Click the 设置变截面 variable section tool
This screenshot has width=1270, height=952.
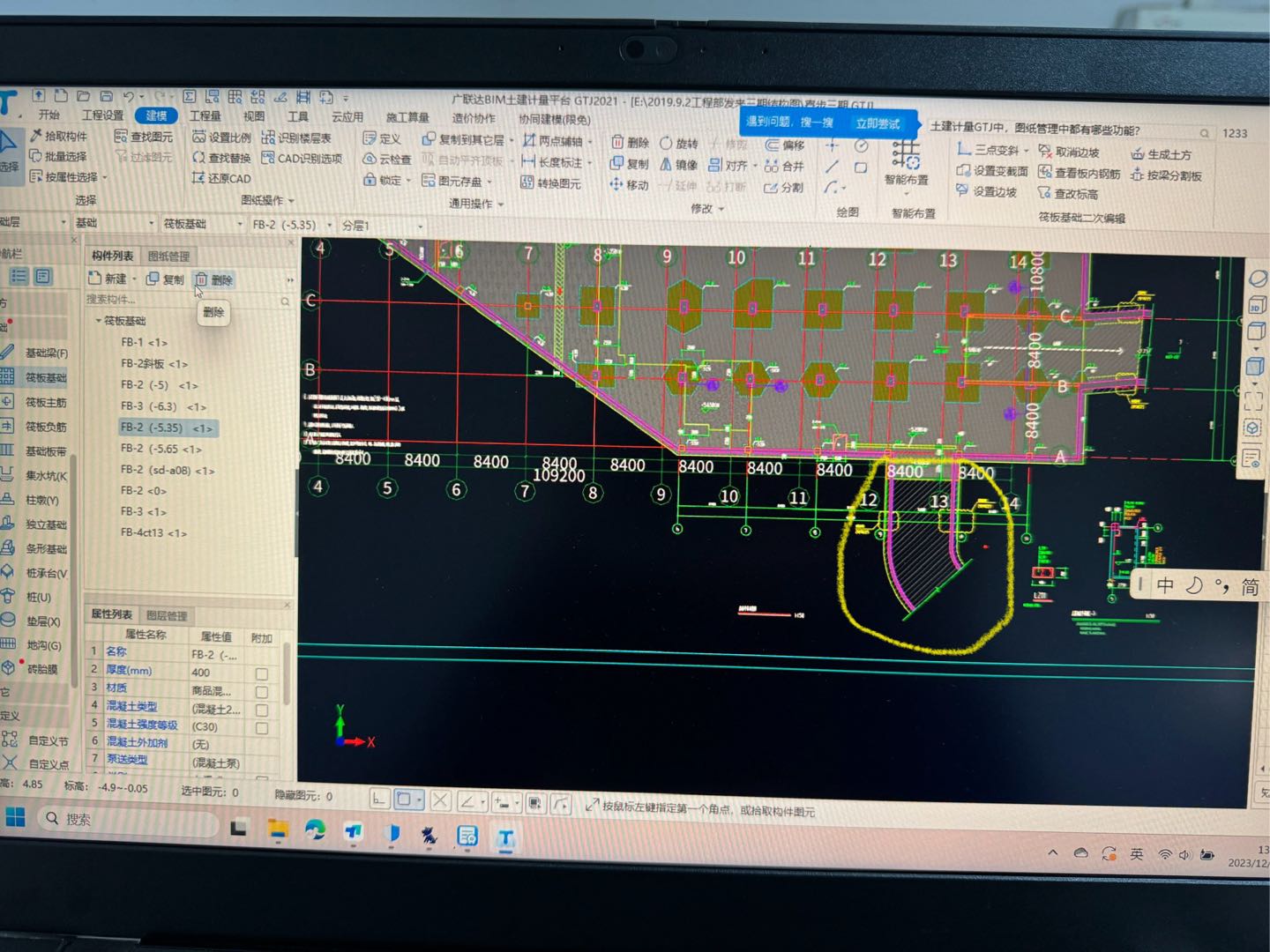click(992, 170)
